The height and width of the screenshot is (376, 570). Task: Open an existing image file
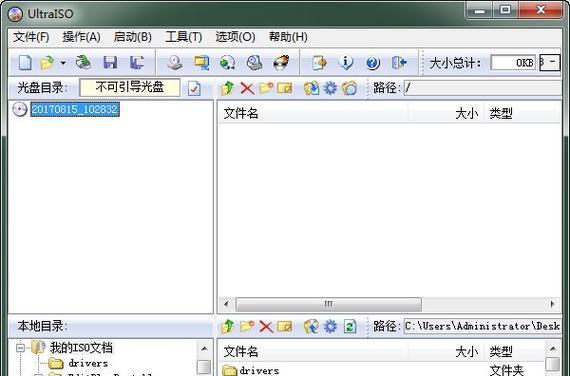tap(47, 63)
